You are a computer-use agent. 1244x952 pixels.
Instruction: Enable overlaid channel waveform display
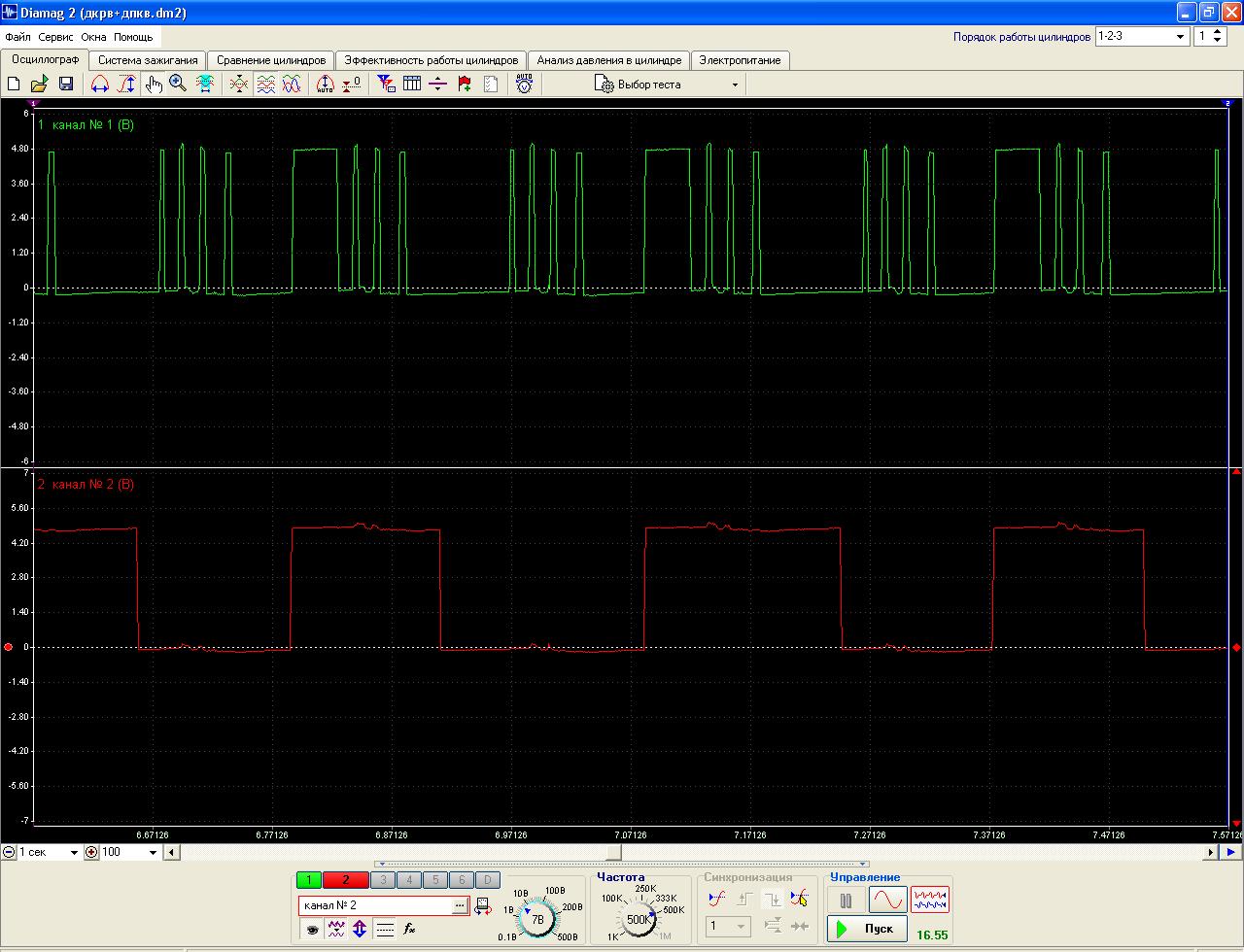[x=292, y=85]
